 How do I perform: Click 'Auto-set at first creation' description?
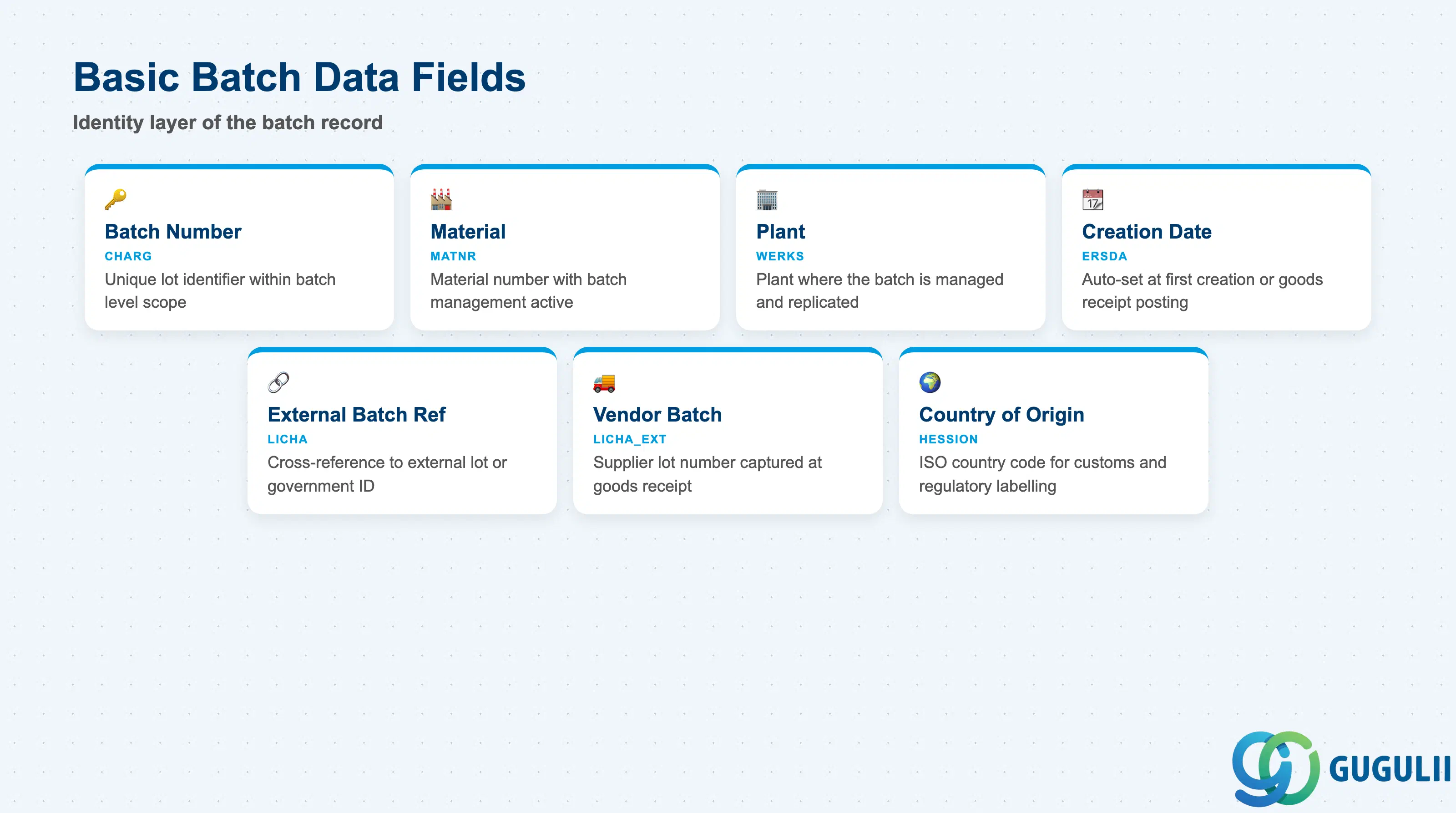pos(1202,290)
